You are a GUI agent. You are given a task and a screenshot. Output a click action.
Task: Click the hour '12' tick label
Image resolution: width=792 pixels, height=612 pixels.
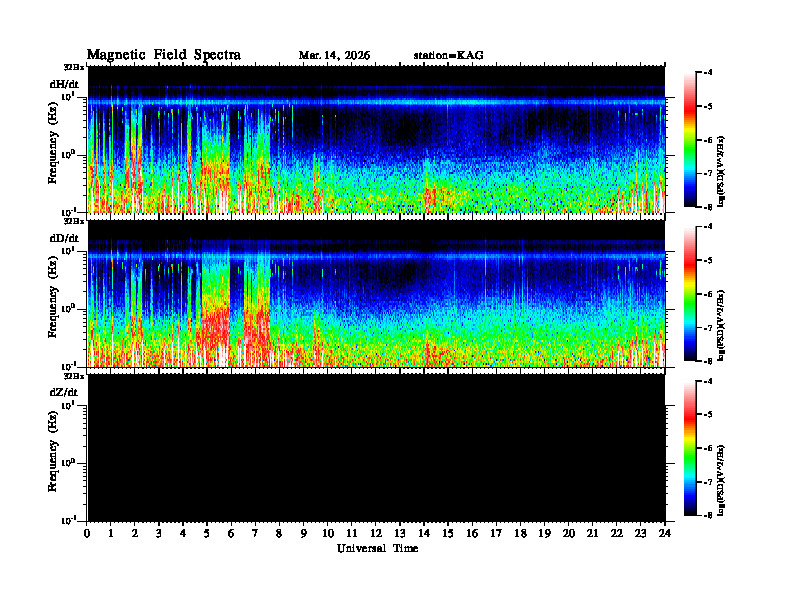pyautogui.click(x=376, y=534)
